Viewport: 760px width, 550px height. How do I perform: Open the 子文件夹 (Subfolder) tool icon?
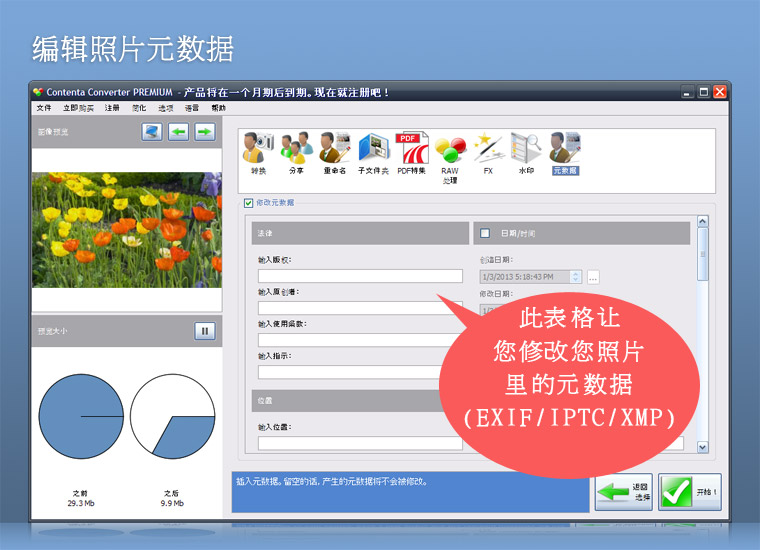click(x=373, y=153)
